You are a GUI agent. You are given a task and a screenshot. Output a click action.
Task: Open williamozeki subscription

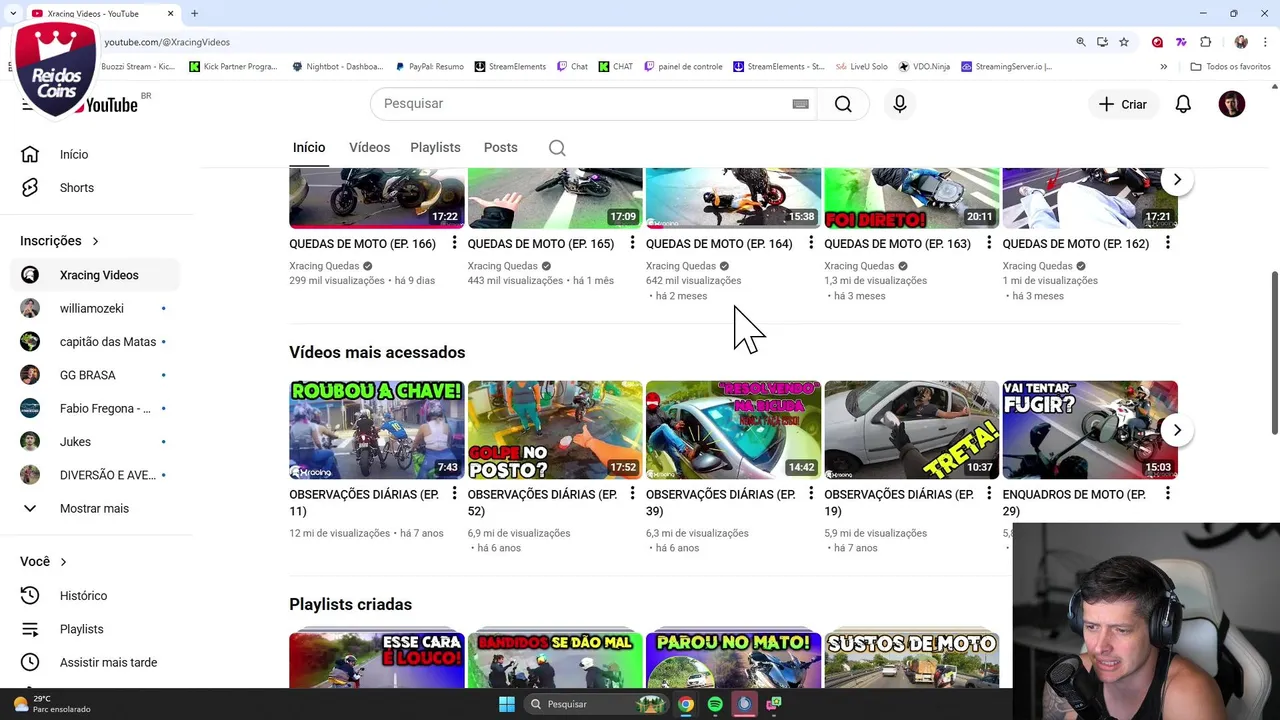[96, 309]
